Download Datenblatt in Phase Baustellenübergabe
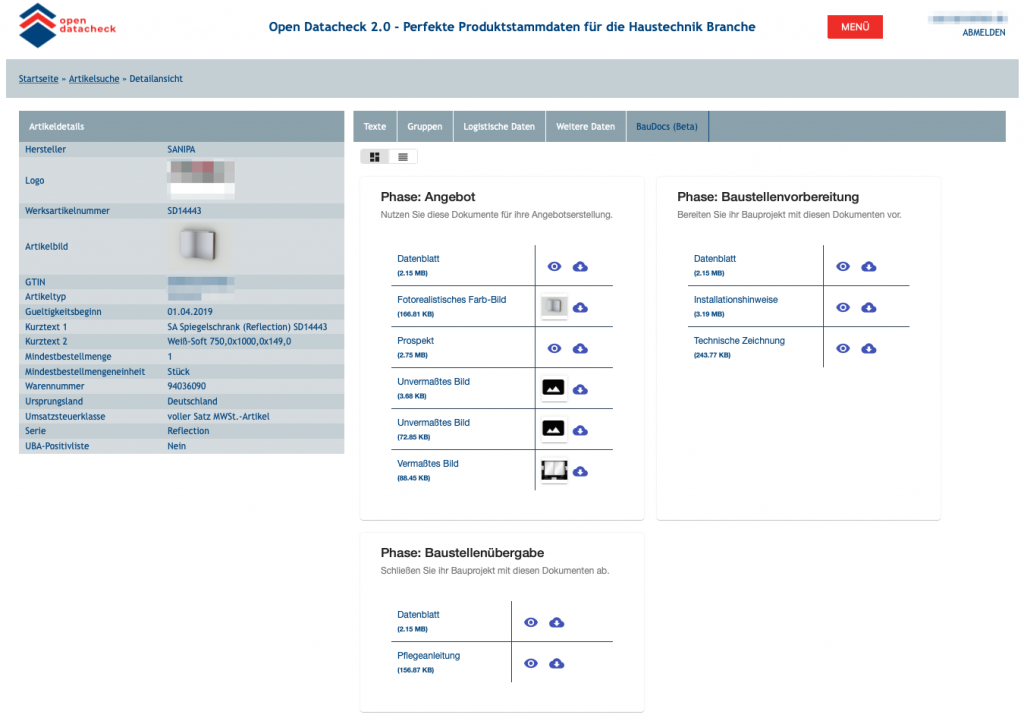The width and height of the screenshot is (1024, 721). pyautogui.click(x=557, y=623)
